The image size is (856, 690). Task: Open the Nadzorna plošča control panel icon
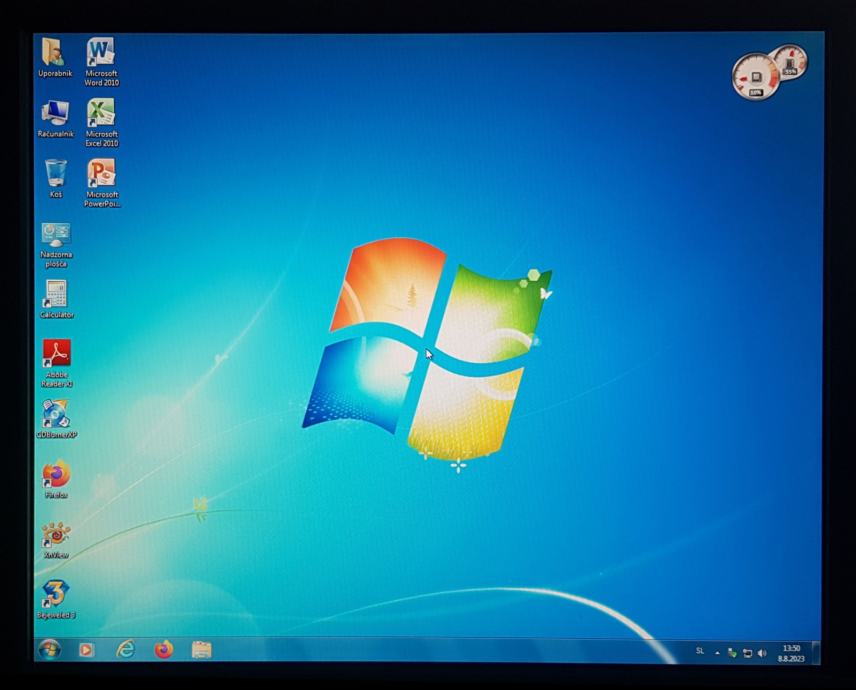click(x=56, y=245)
